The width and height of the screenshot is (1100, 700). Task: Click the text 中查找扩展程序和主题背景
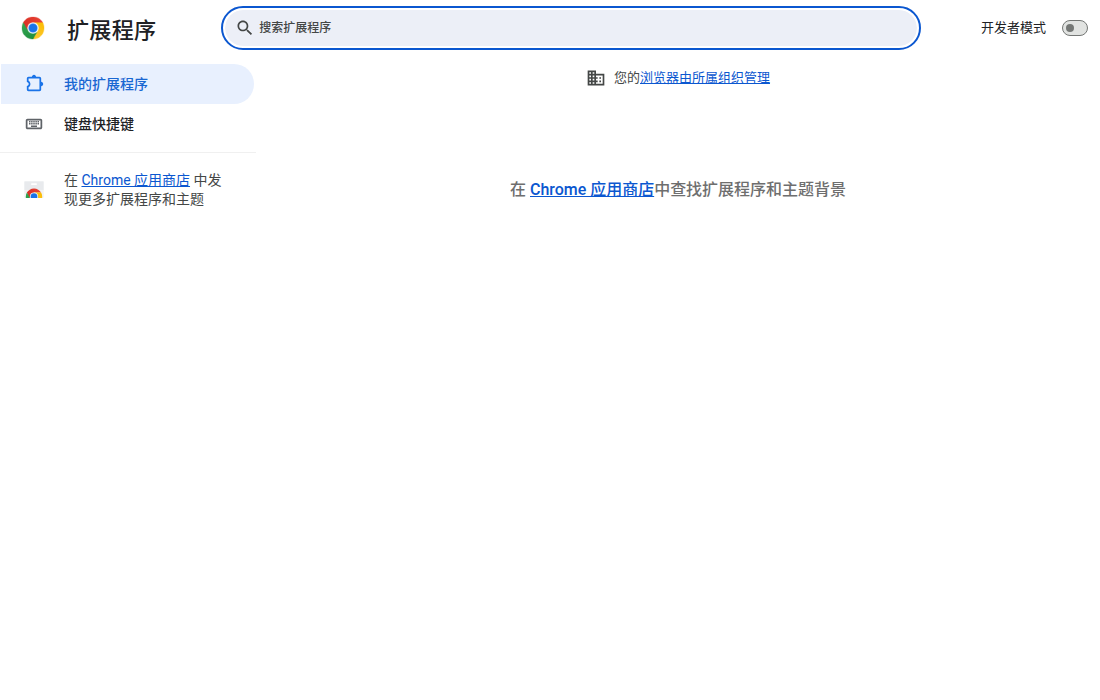(750, 189)
